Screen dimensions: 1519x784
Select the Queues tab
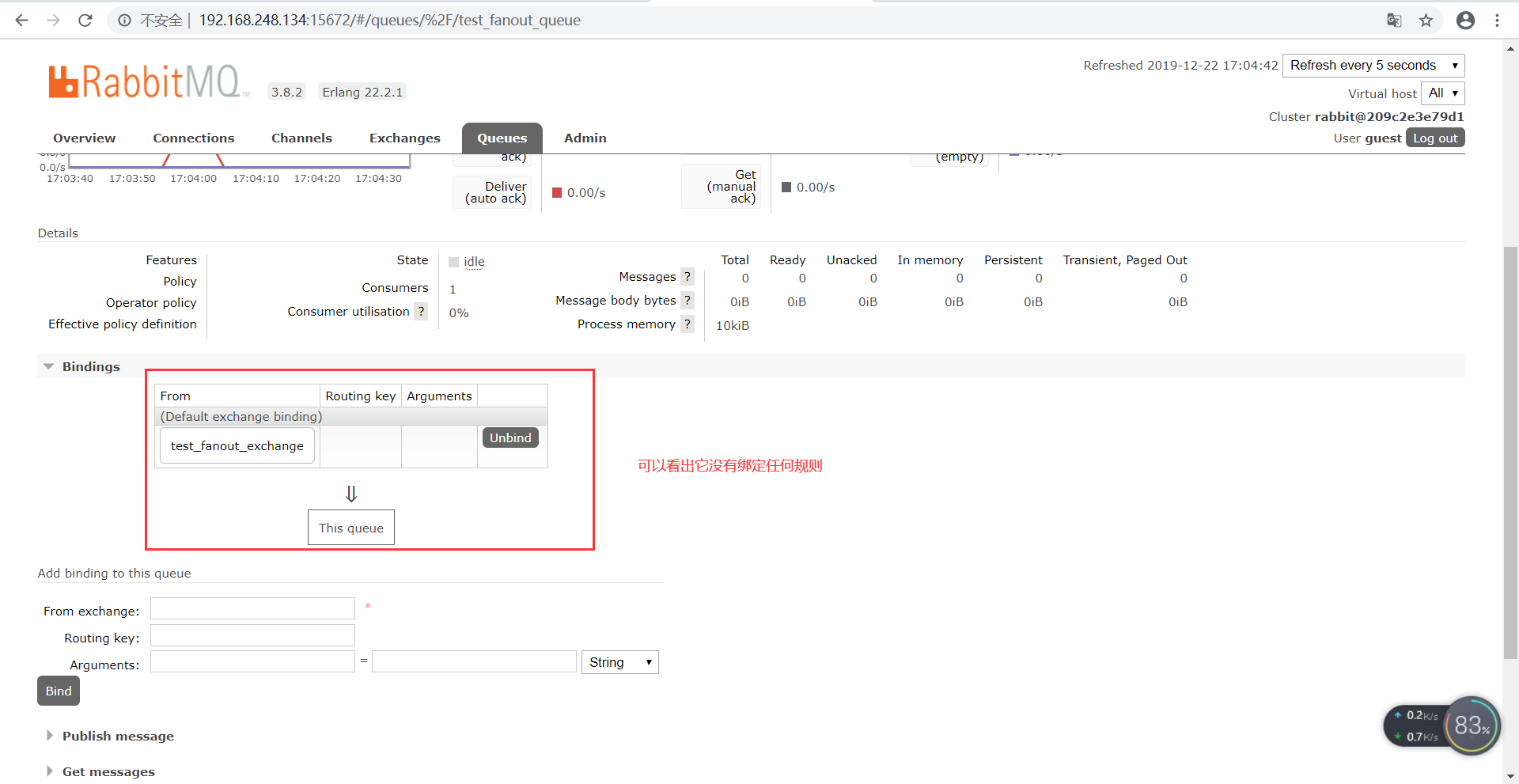click(x=502, y=138)
